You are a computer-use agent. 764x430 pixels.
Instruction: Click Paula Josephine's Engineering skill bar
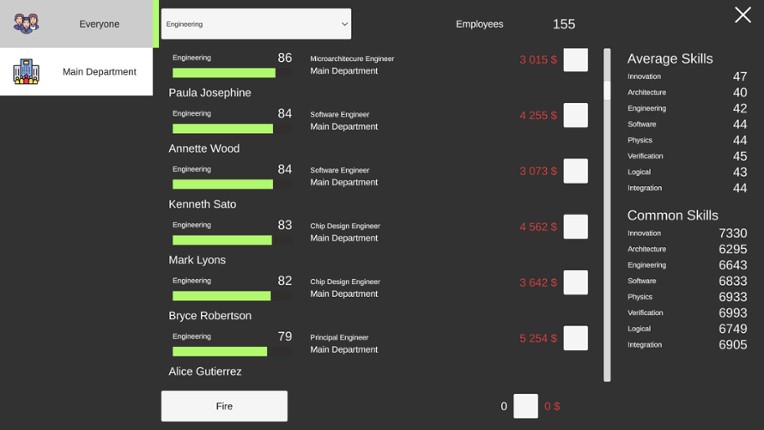coord(223,129)
